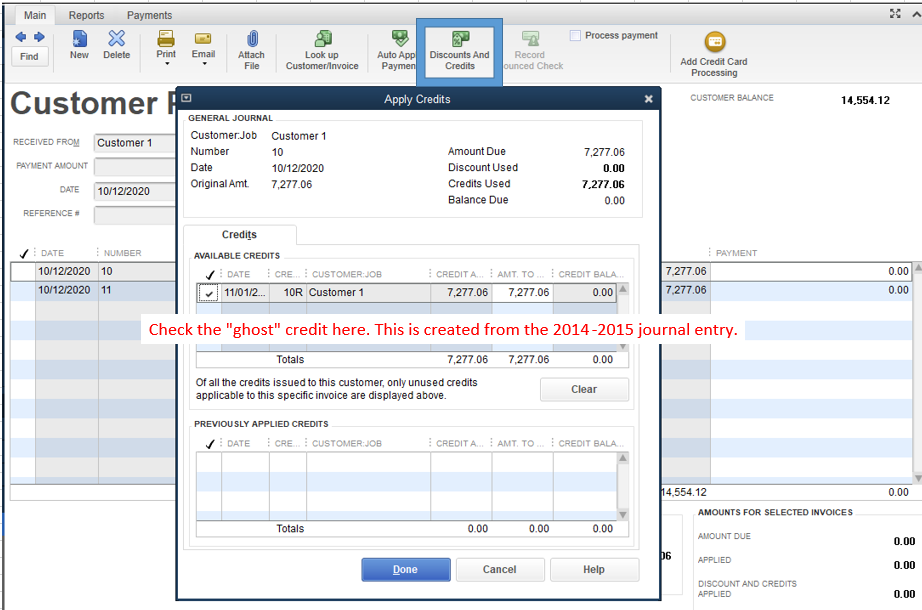
Task: Click invoice list checkmark column header
Action: coord(23,254)
